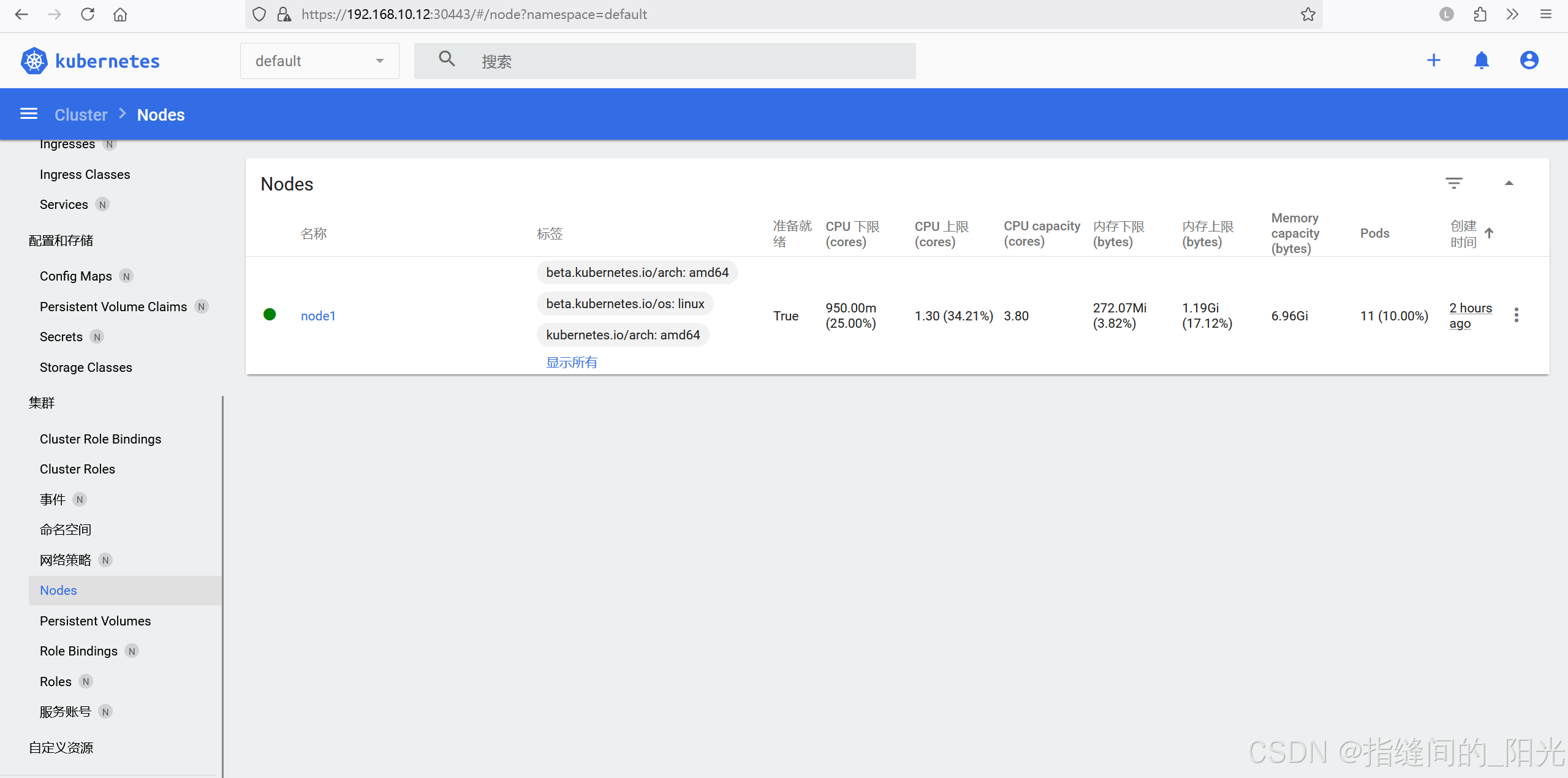Click the search magnifier icon
Viewport: 1568px width, 778px height.
(447, 59)
